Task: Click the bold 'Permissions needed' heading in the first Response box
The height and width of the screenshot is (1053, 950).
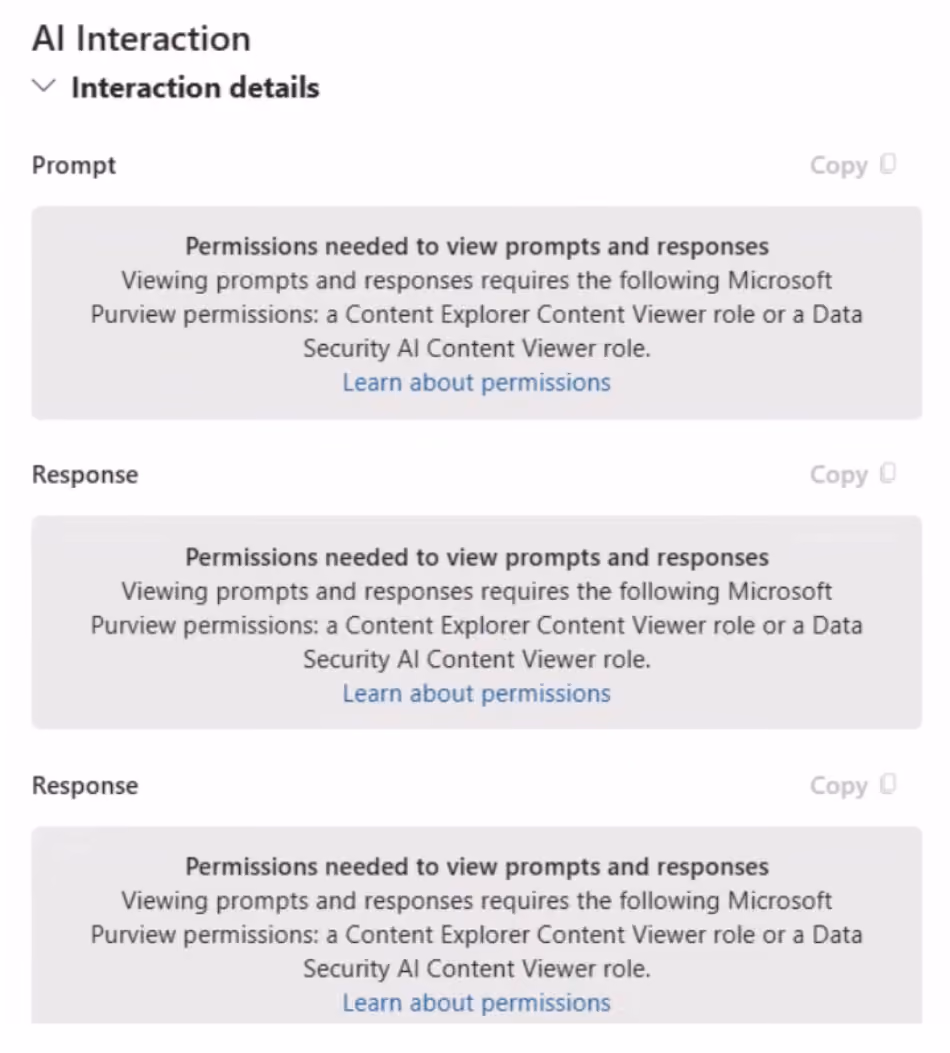Action: click(477, 557)
